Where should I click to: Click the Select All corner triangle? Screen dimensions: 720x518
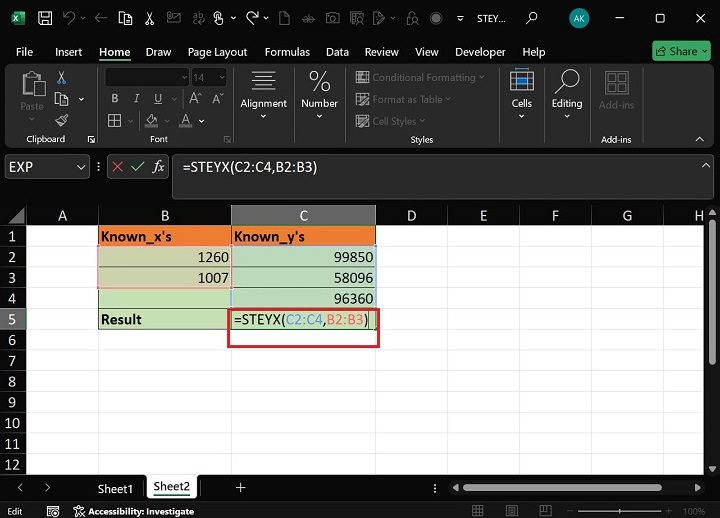[x=17, y=215]
